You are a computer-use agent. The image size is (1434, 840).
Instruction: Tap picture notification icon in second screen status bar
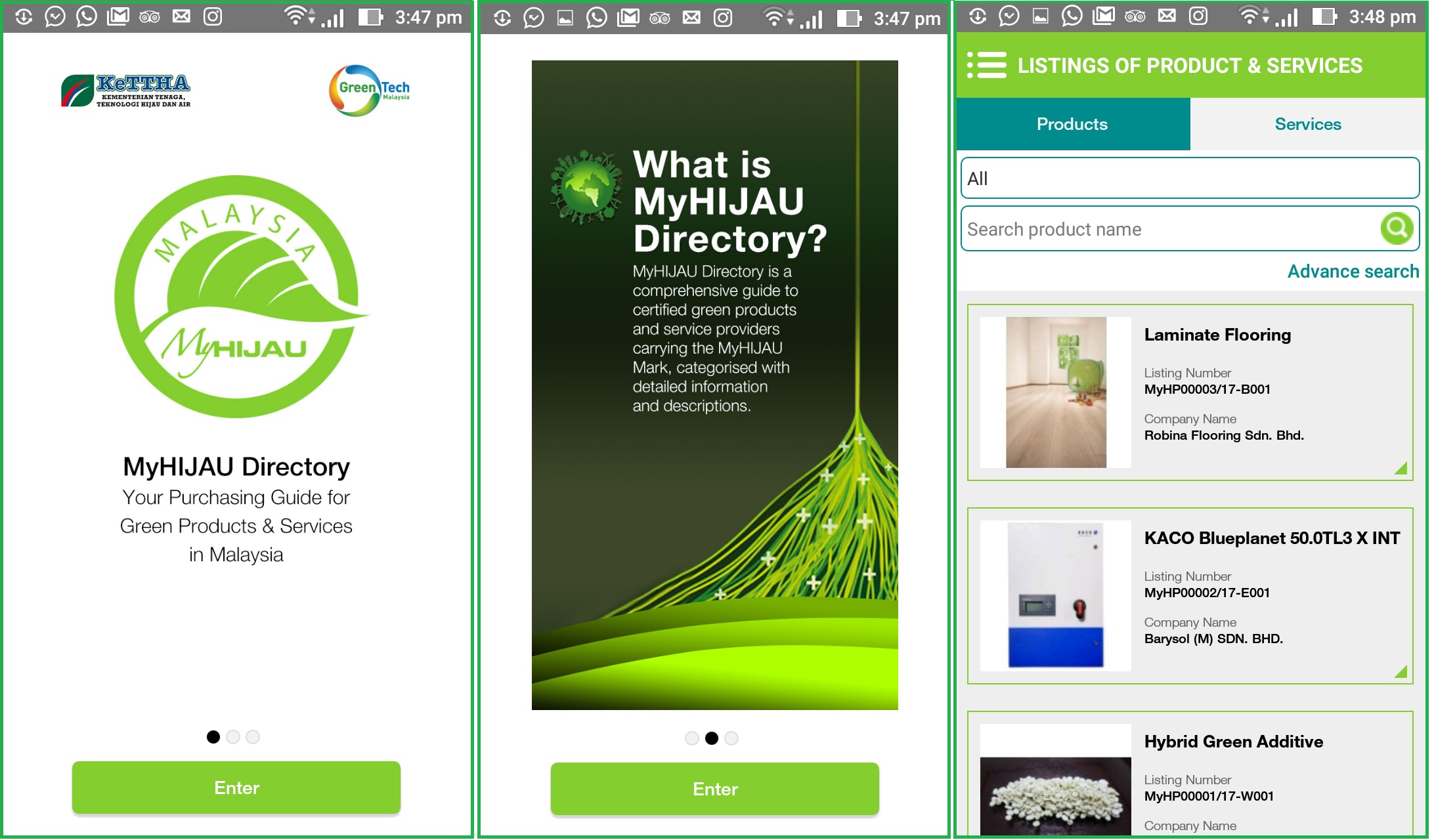(565, 18)
